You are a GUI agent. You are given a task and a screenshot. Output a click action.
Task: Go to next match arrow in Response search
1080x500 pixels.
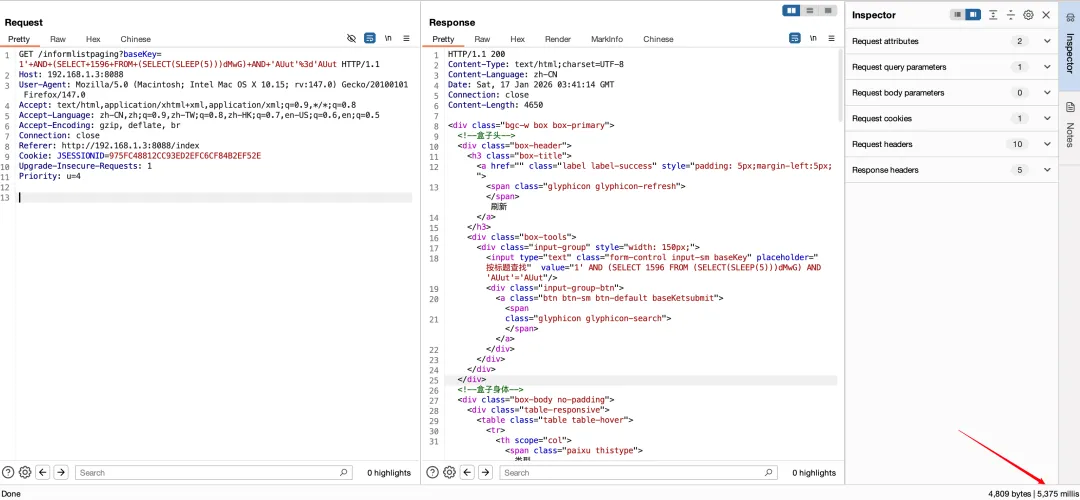pos(484,472)
